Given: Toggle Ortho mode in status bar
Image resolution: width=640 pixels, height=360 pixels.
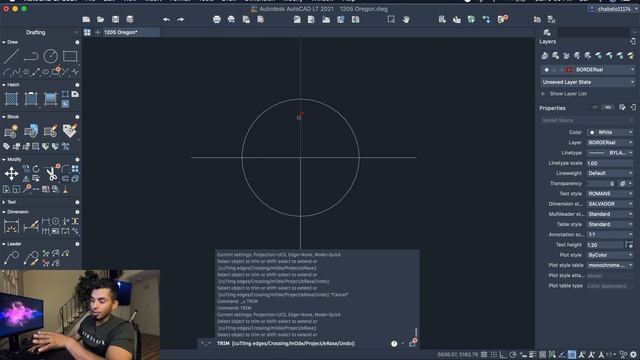Looking at the screenshot, I should click(503, 354).
